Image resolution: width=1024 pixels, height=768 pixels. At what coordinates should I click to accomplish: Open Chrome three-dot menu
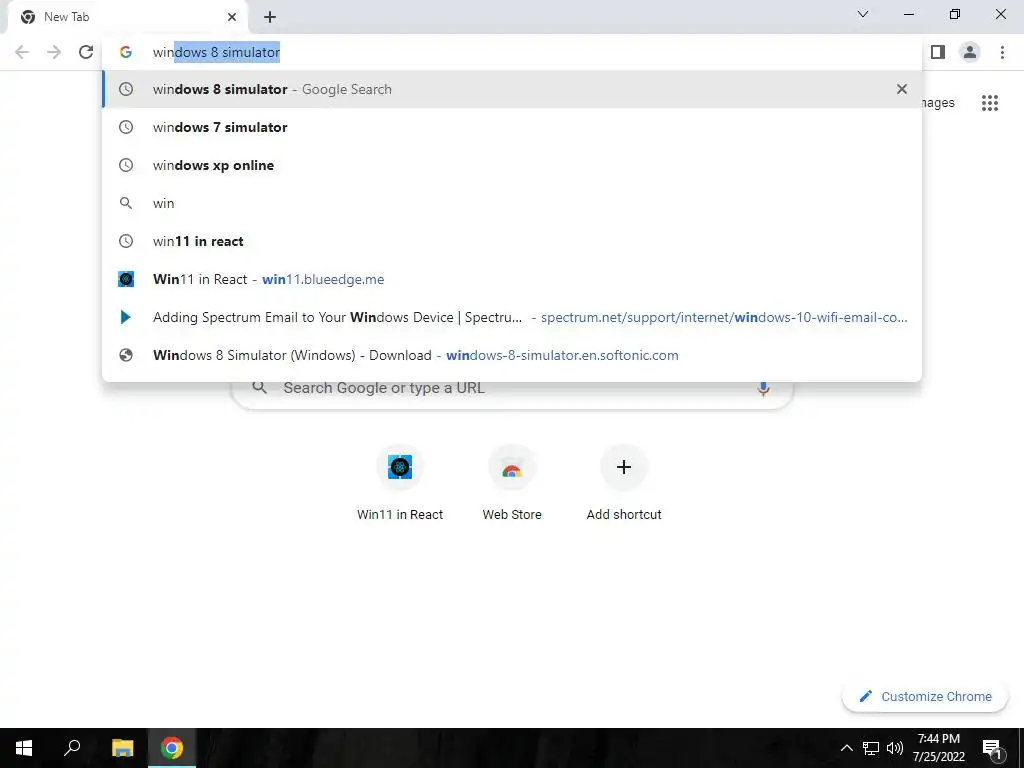(1002, 52)
